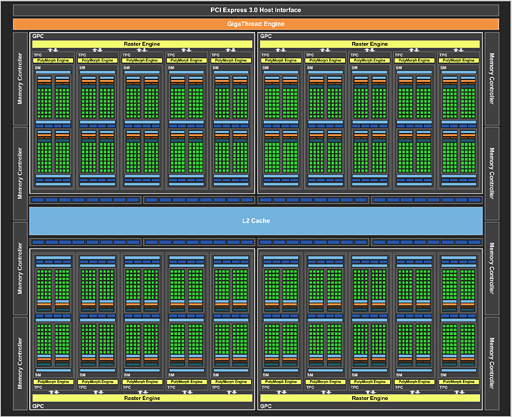
Task: Select the first PolyMorph Engine in the upper-left GPC
Action: tap(53, 60)
